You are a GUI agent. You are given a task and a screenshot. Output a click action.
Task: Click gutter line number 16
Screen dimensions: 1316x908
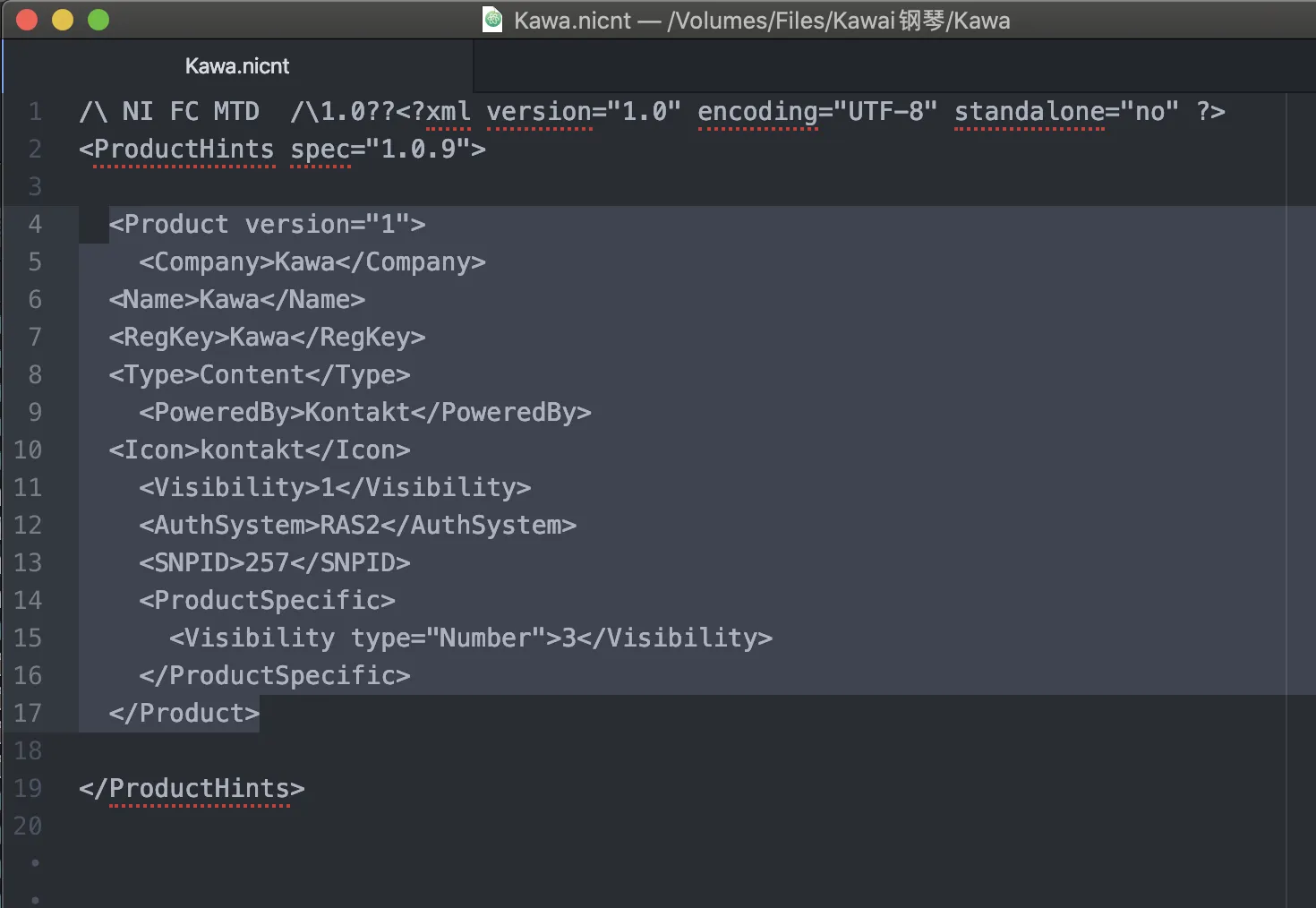click(x=28, y=676)
